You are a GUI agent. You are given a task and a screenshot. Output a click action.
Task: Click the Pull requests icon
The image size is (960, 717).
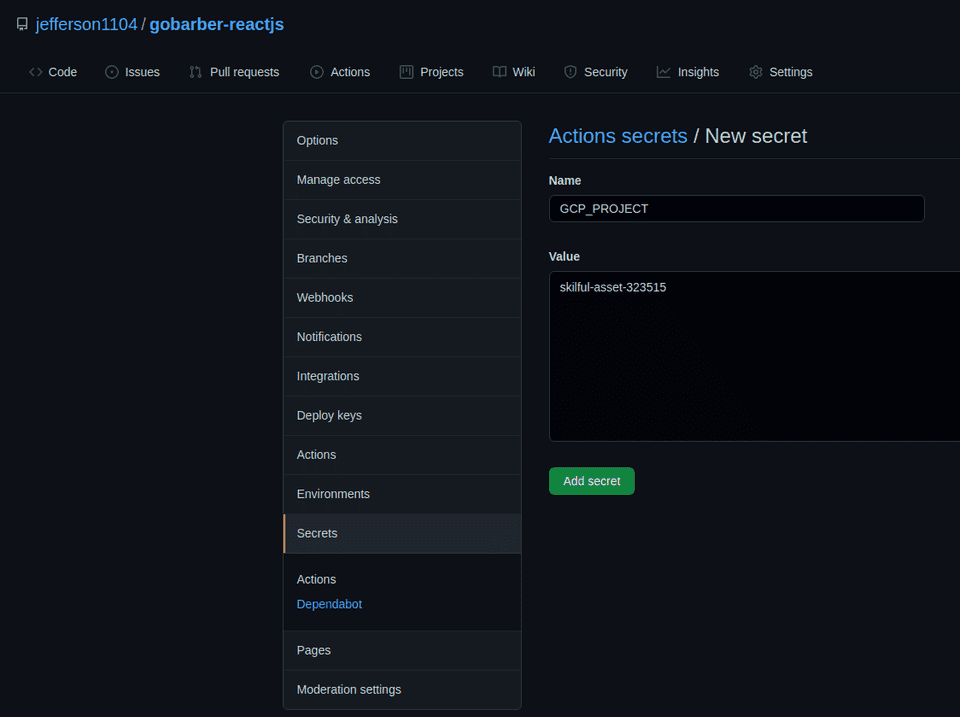pyautogui.click(x=196, y=72)
